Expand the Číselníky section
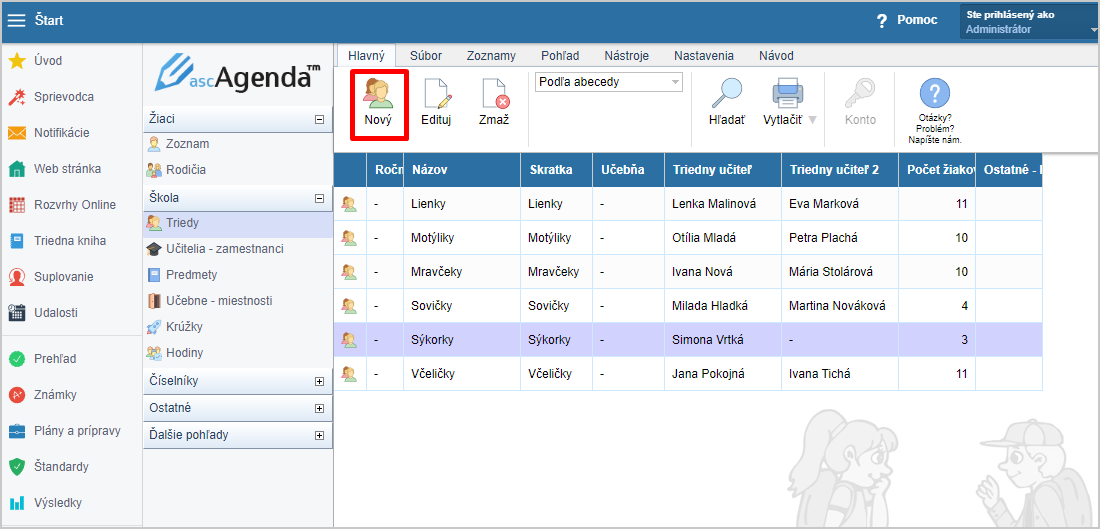 [x=320, y=382]
